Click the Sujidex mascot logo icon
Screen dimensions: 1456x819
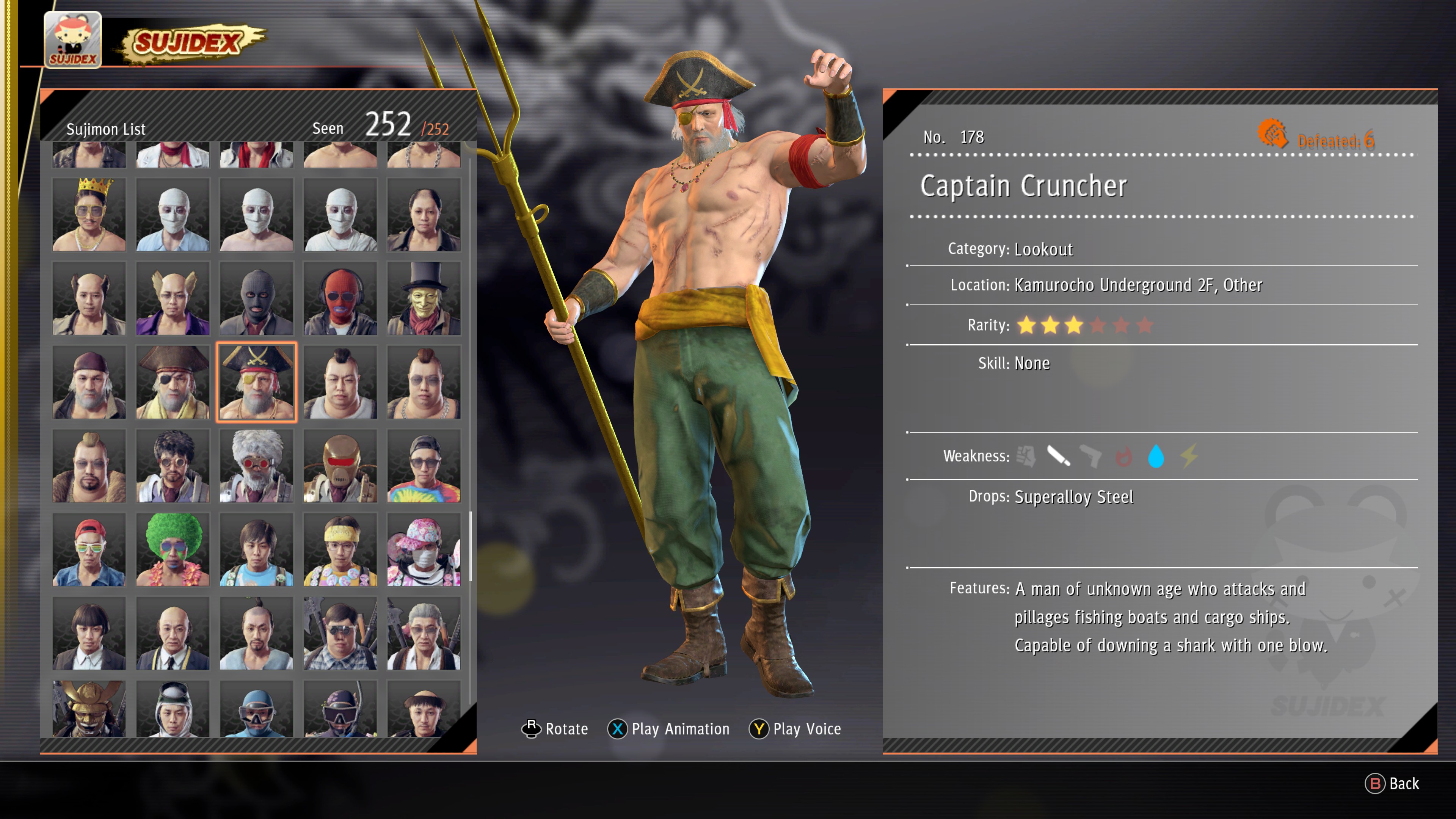coord(73,39)
